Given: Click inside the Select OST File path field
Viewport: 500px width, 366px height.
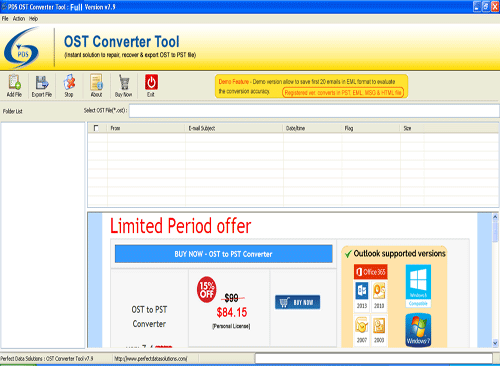Looking at the screenshot, I should click(314, 111).
